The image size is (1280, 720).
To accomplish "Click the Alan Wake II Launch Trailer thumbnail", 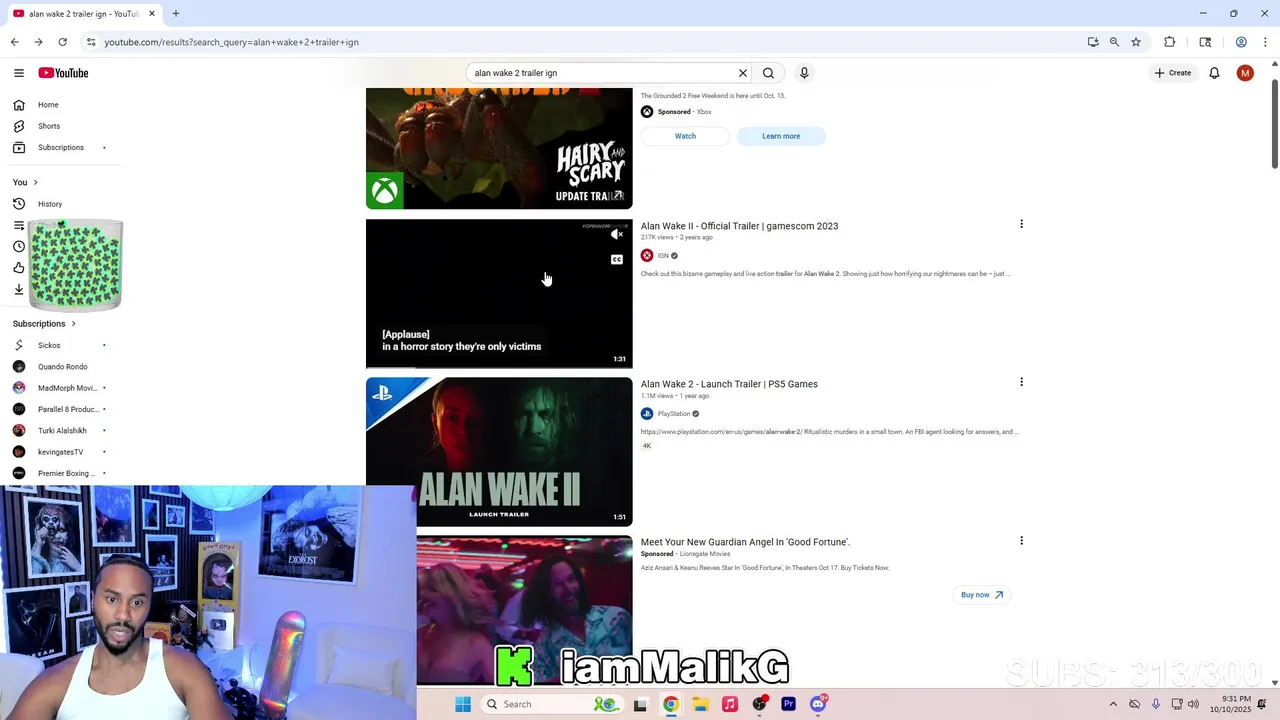I will [x=499, y=452].
